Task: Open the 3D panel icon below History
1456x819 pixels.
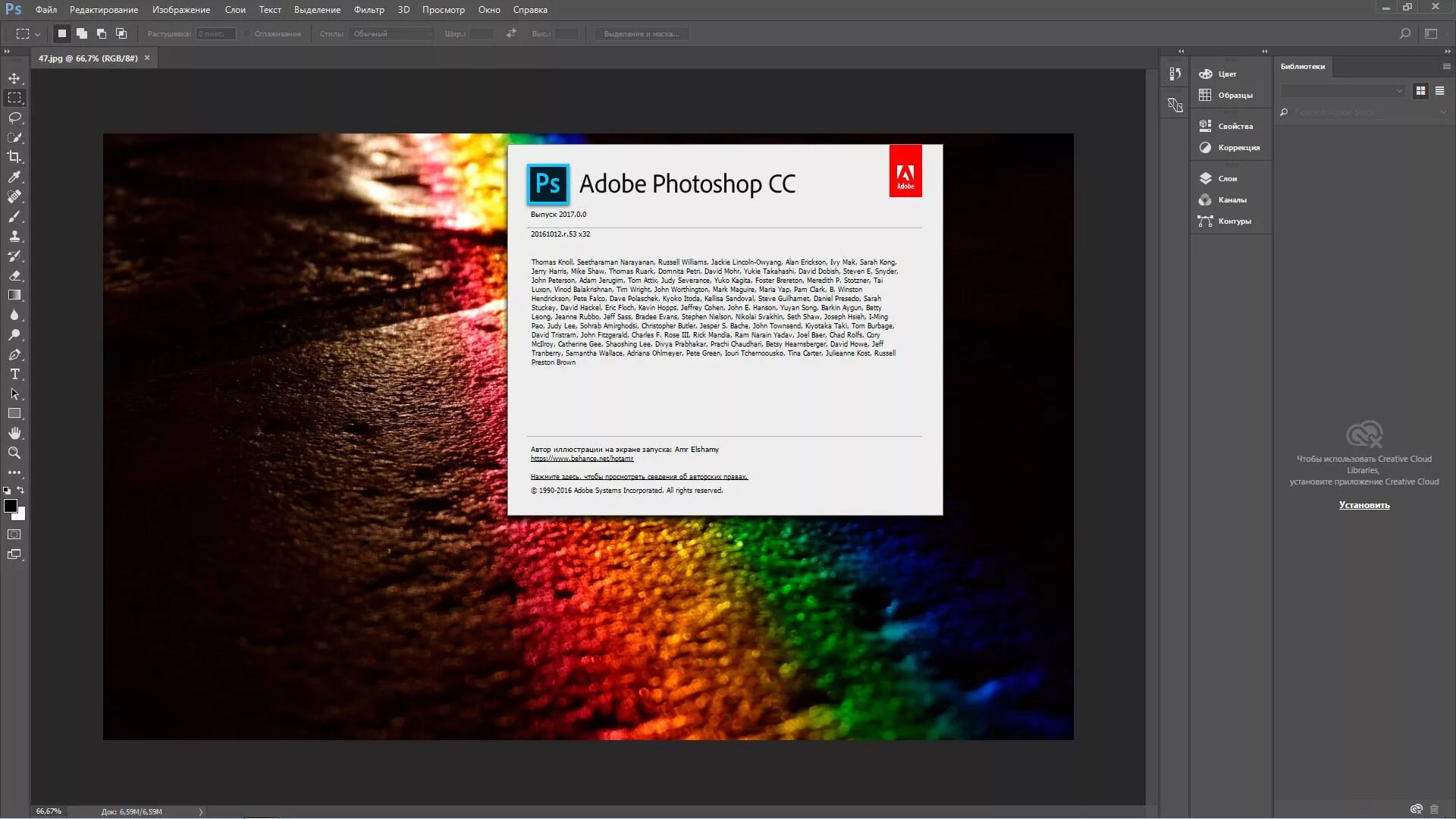Action: pyautogui.click(x=1175, y=105)
